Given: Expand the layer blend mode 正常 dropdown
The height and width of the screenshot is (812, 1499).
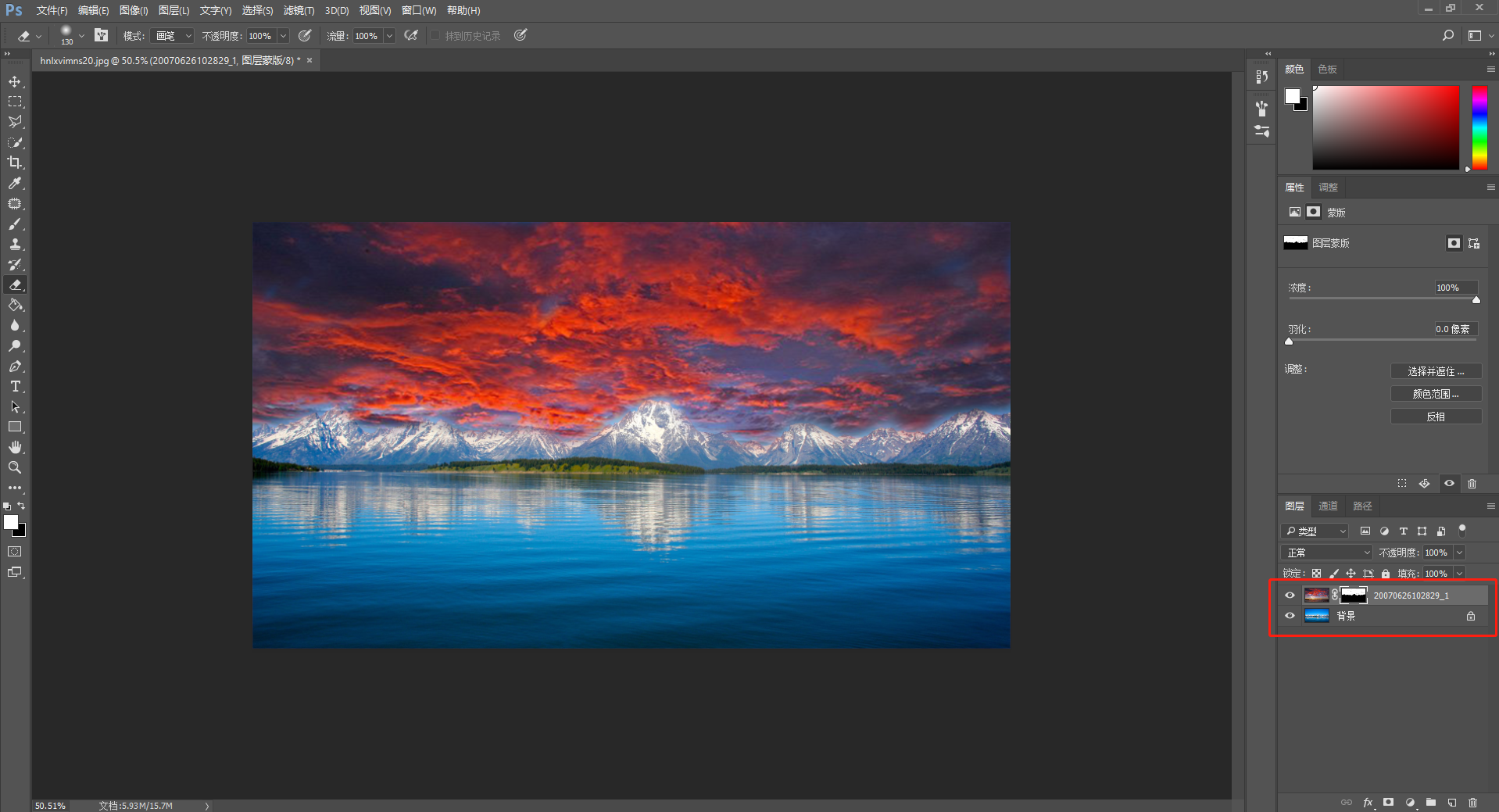Looking at the screenshot, I should [x=1326, y=553].
